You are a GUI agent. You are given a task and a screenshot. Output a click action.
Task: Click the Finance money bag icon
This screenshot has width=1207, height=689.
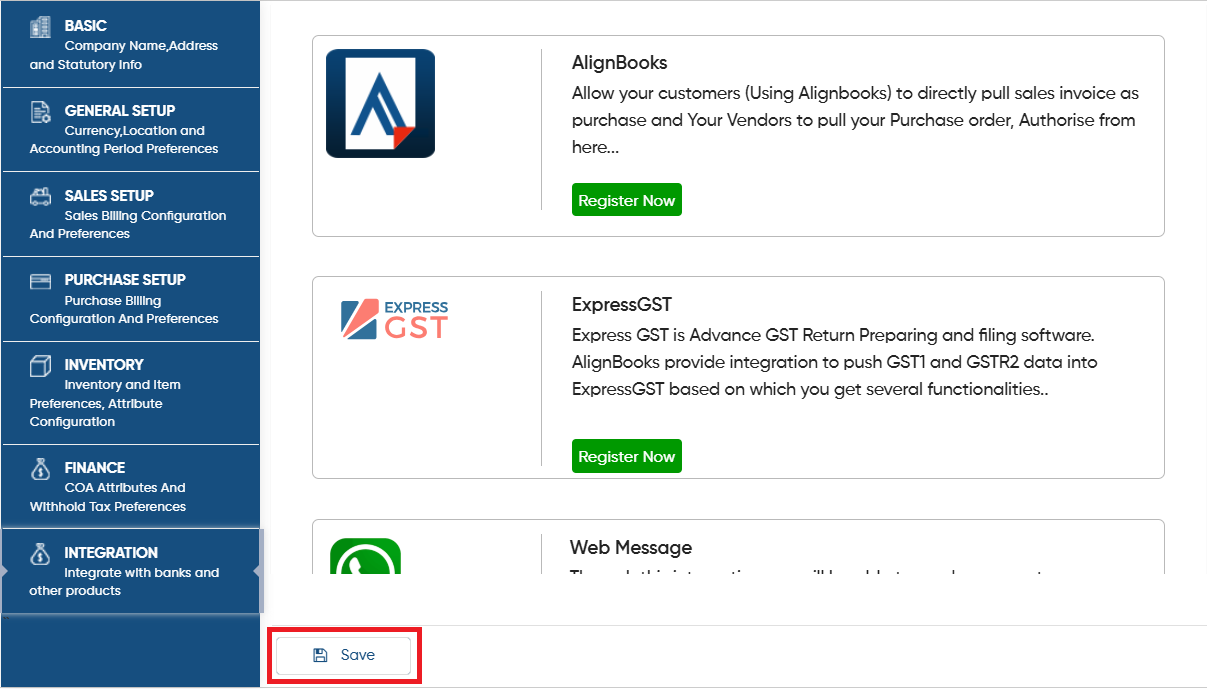coord(40,468)
